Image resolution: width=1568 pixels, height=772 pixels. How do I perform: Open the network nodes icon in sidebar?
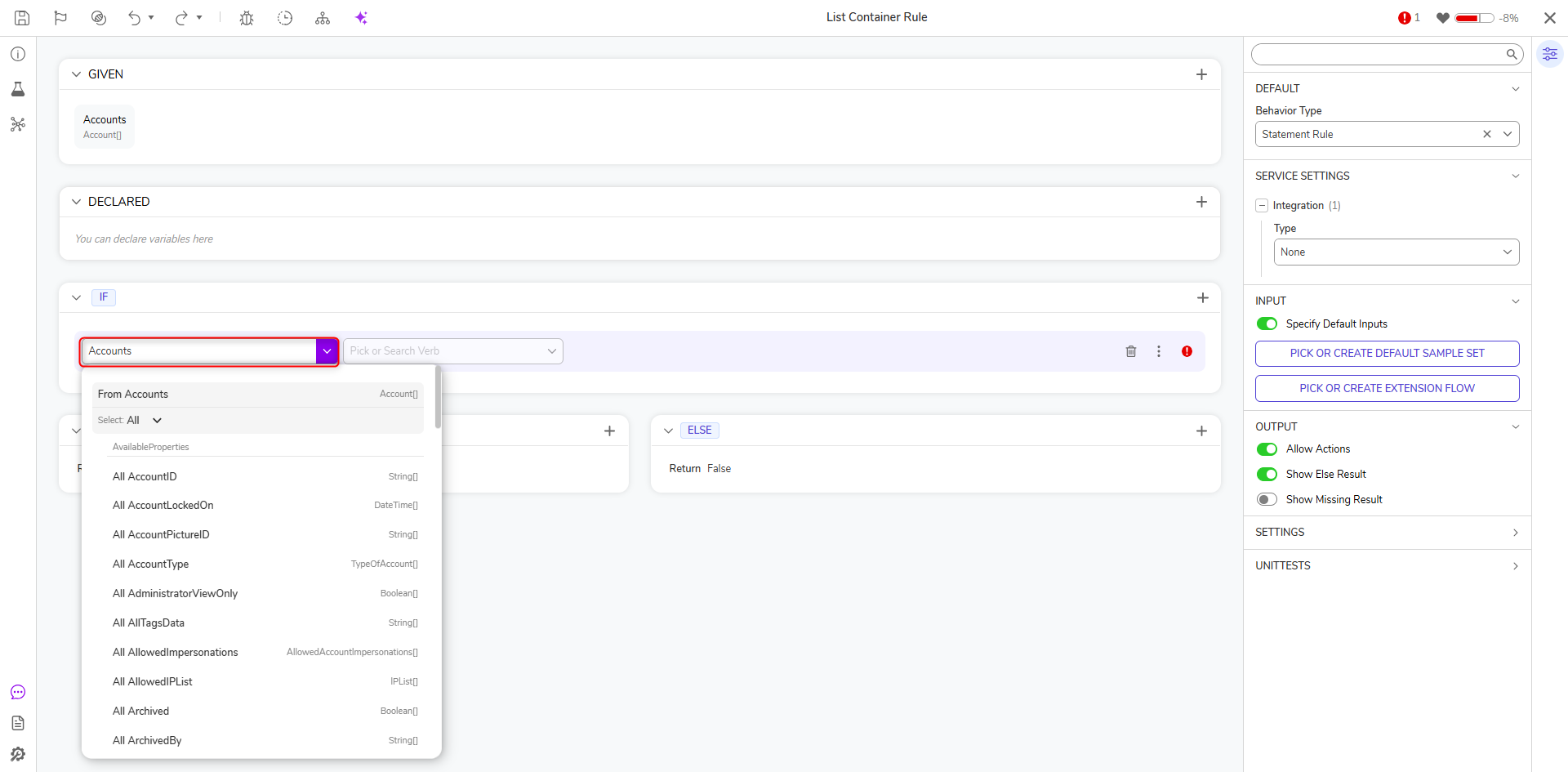tap(18, 124)
